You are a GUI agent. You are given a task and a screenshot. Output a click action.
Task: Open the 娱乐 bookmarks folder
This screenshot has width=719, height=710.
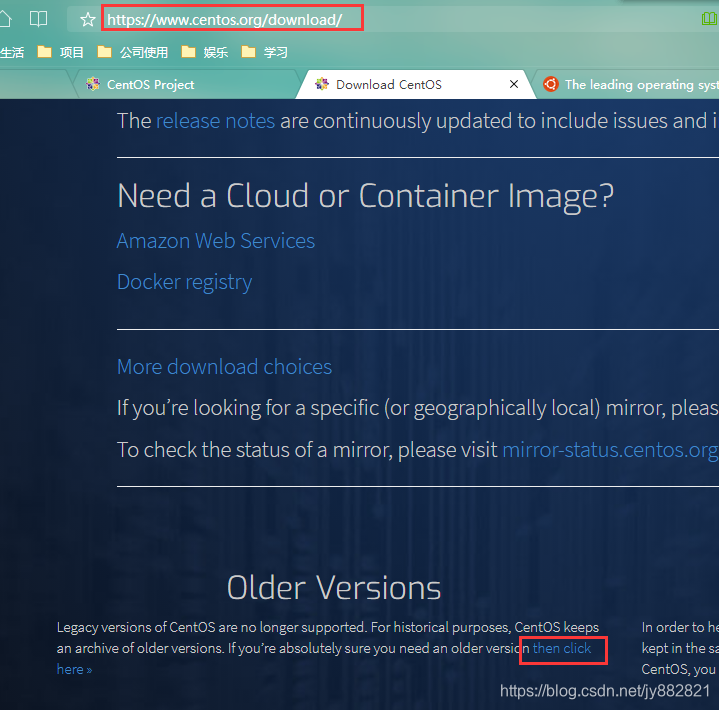[205, 52]
